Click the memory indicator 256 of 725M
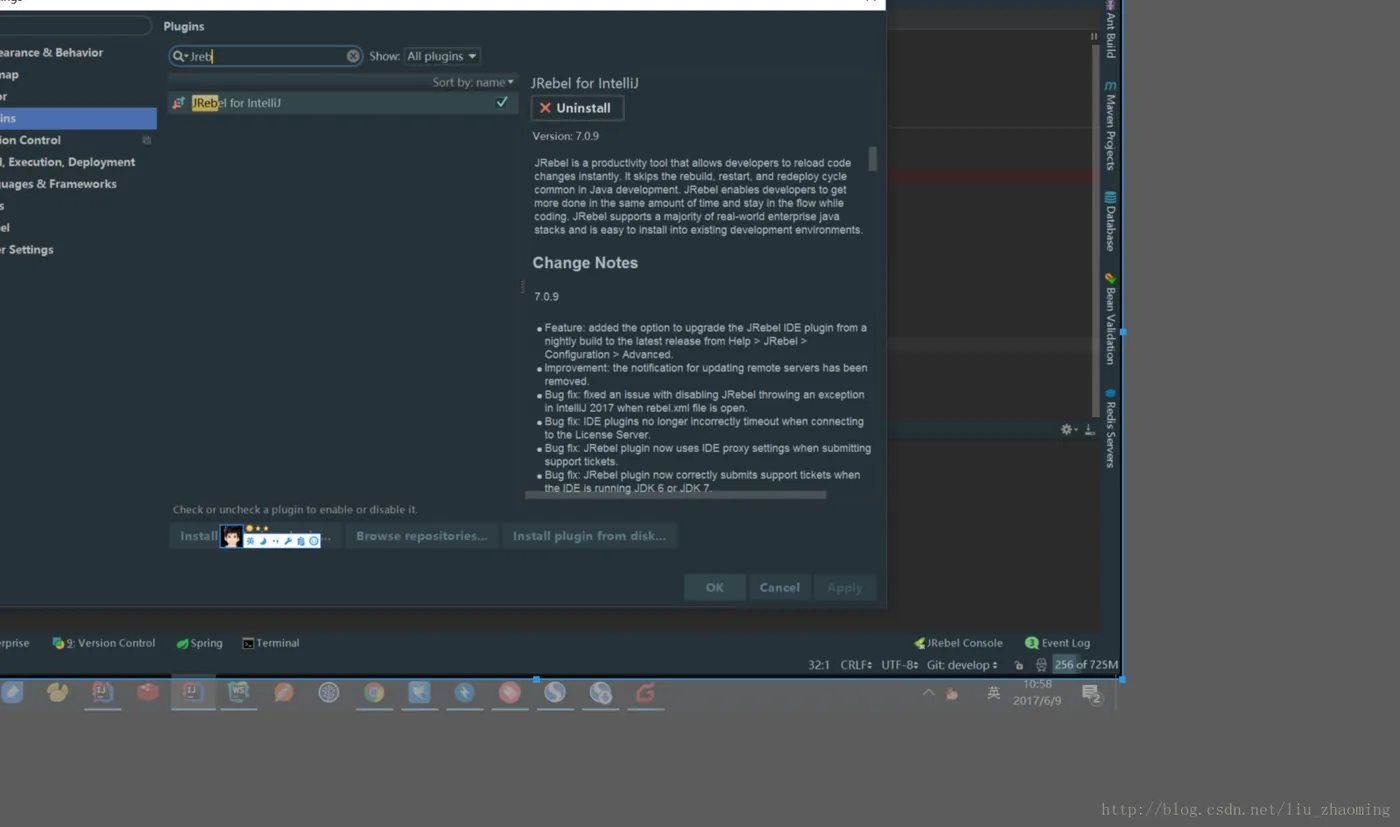1400x827 pixels. (1086, 665)
